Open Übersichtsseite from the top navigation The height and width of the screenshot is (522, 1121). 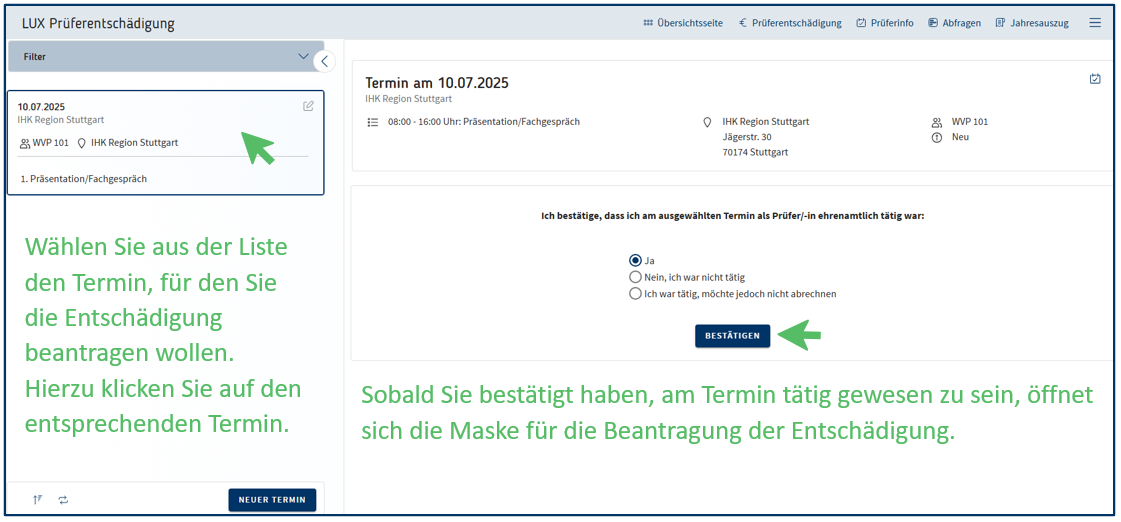683,23
